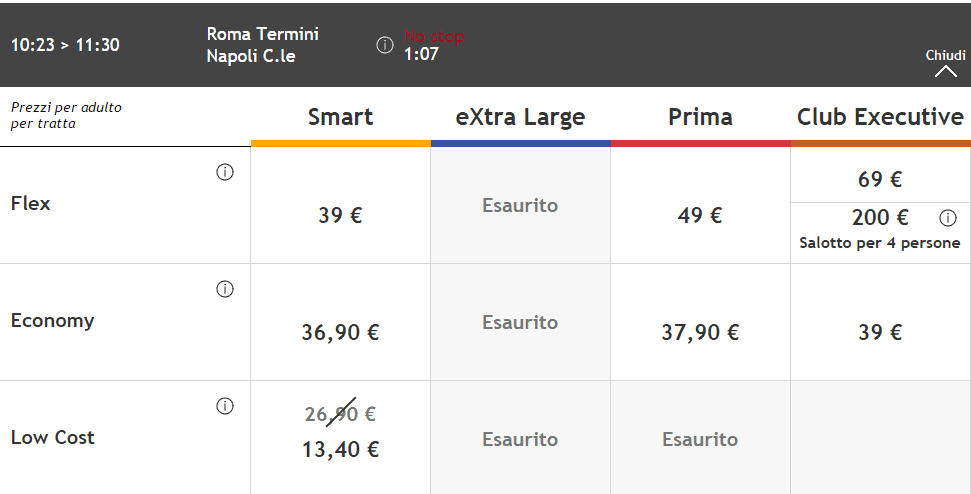Choose Flex Smart fare 39 €
This screenshot has height=494, width=971.
[341, 206]
